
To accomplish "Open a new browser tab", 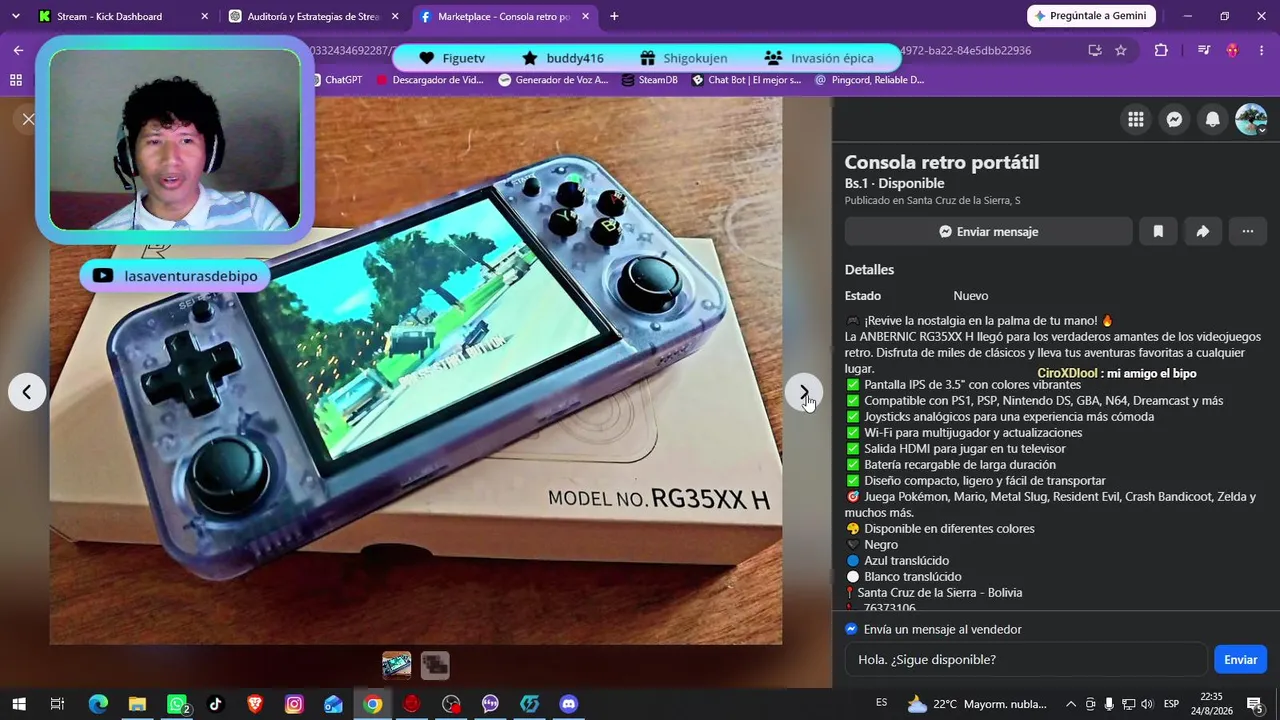I will point(614,16).
